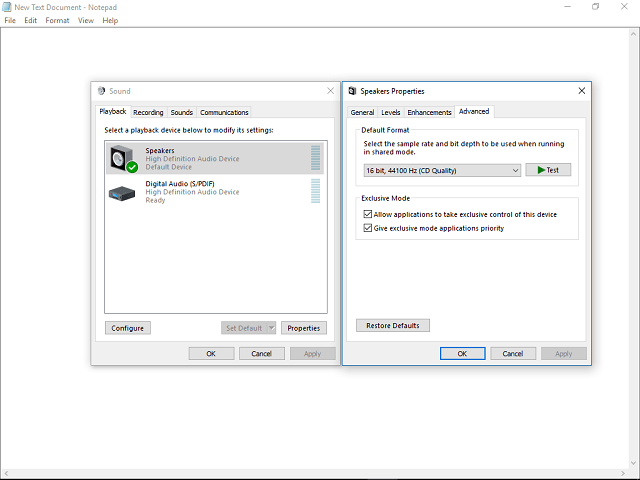Click Cancel in Sound dialog
The image size is (640, 480).
[262, 353]
